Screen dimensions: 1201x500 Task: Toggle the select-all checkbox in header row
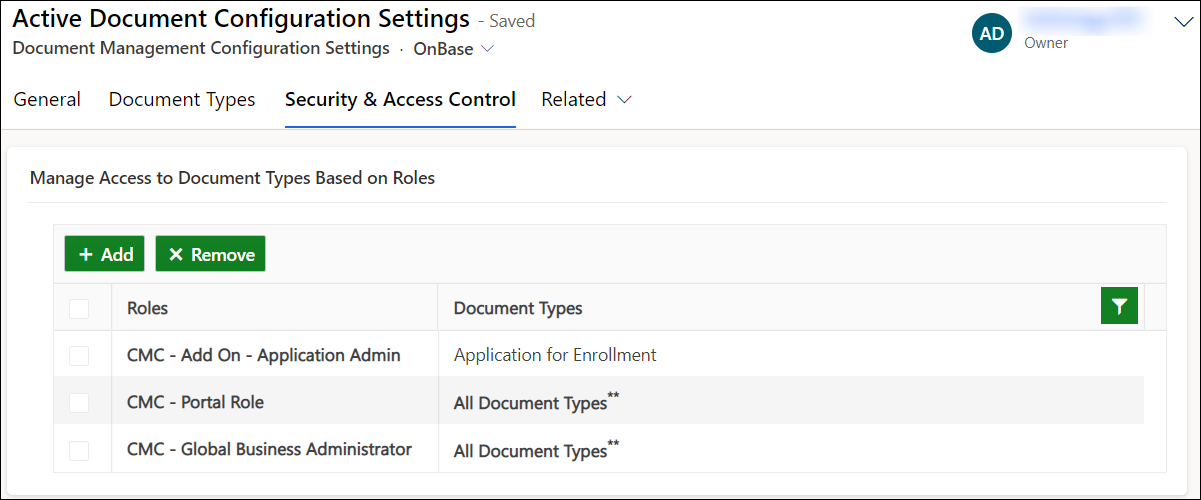point(79,309)
